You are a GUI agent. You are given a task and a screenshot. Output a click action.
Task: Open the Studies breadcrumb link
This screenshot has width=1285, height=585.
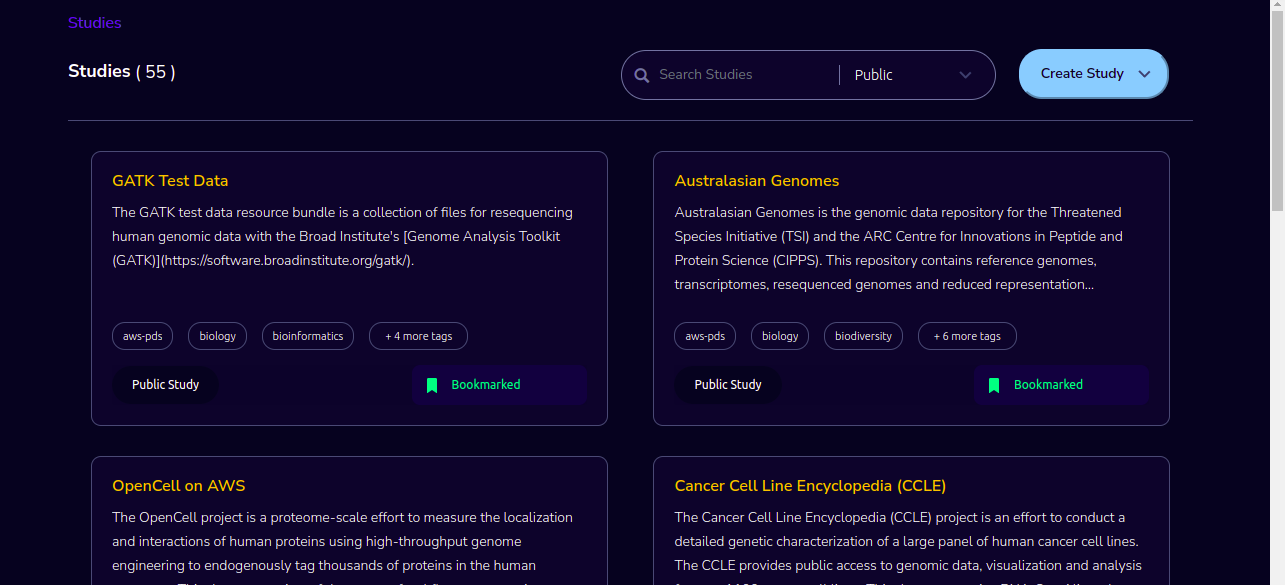click(95, 22)
